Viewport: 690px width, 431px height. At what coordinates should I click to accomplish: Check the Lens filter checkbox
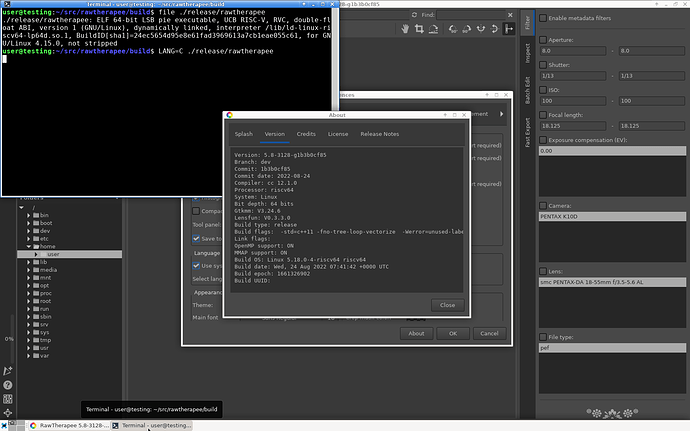pos(543,271)
